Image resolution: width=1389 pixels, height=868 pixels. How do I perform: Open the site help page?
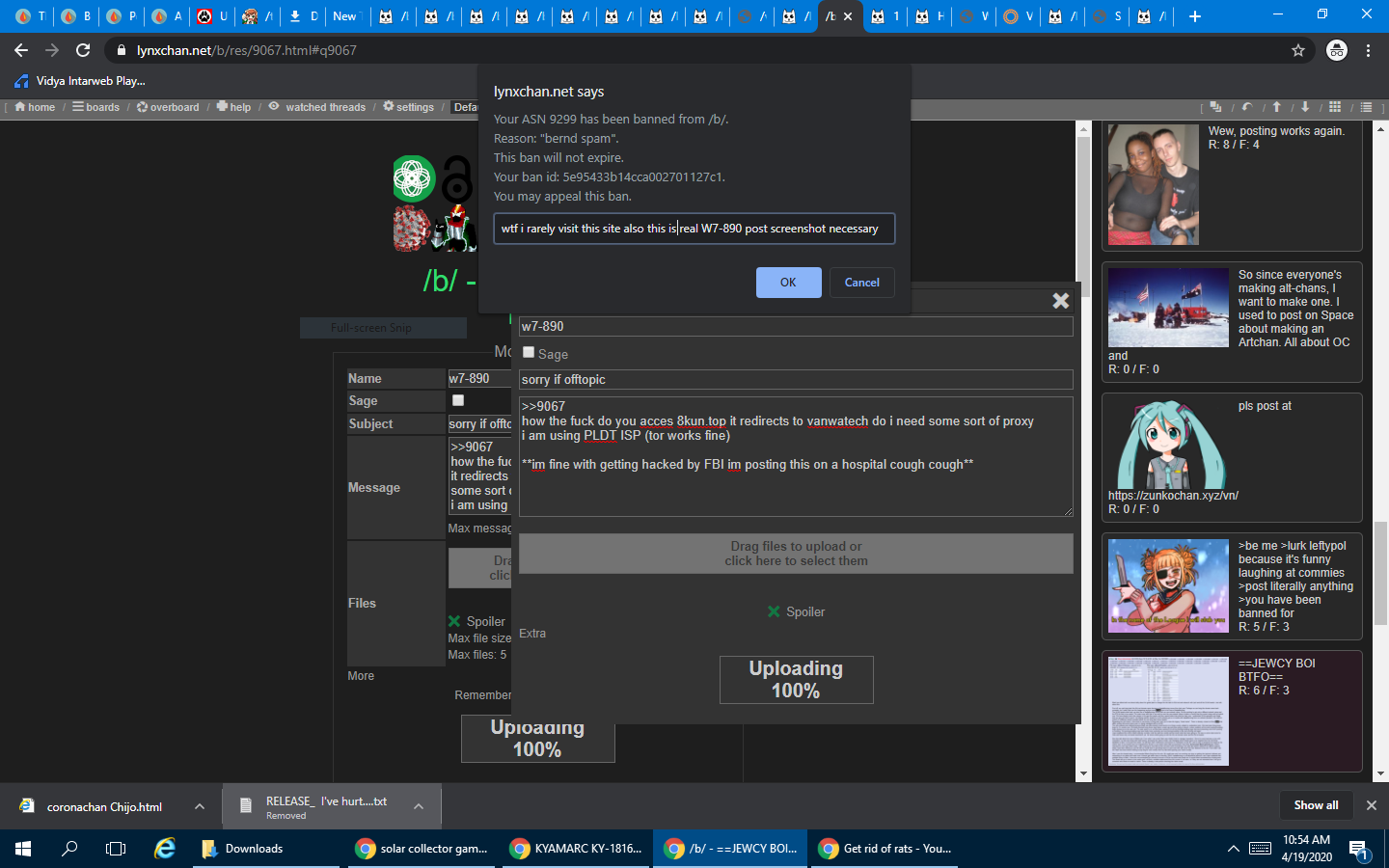pos(233,107)
